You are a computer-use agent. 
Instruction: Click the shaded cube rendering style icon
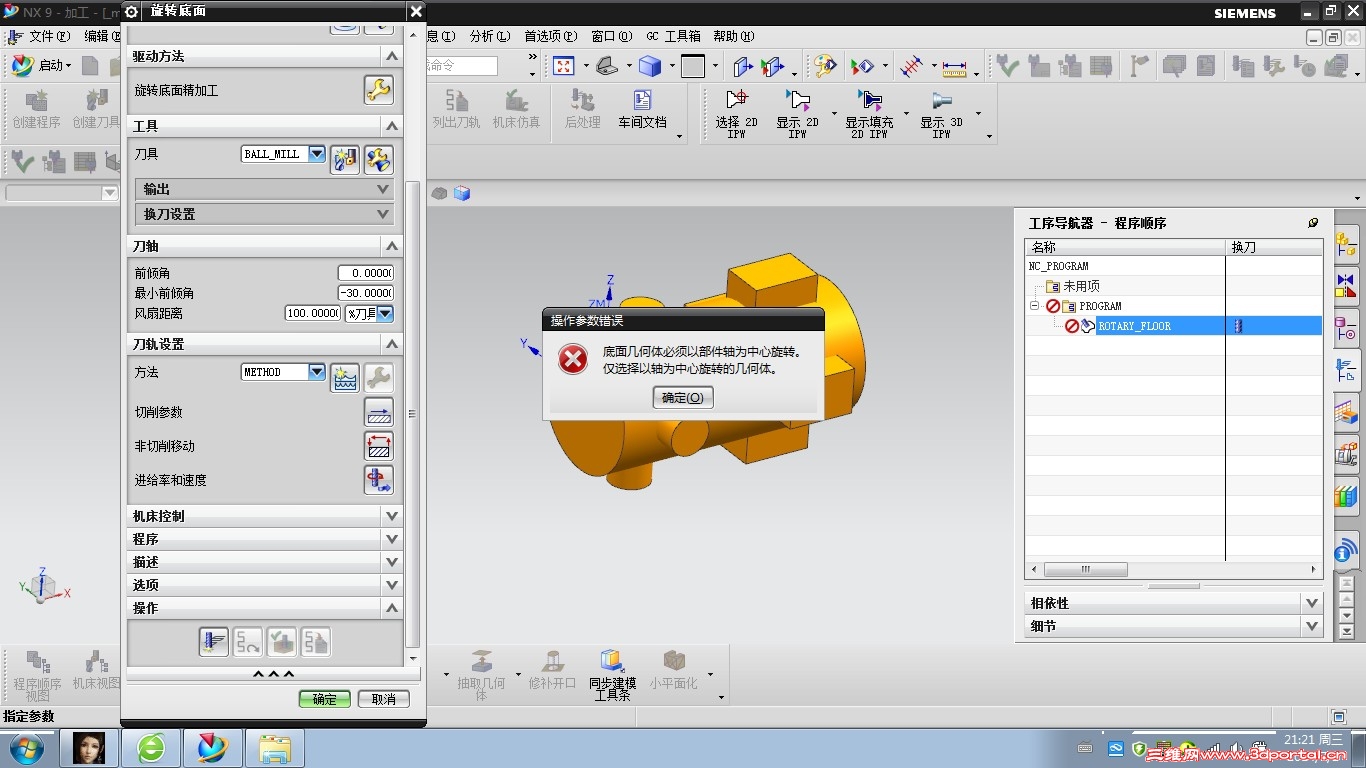click(650, 66)
